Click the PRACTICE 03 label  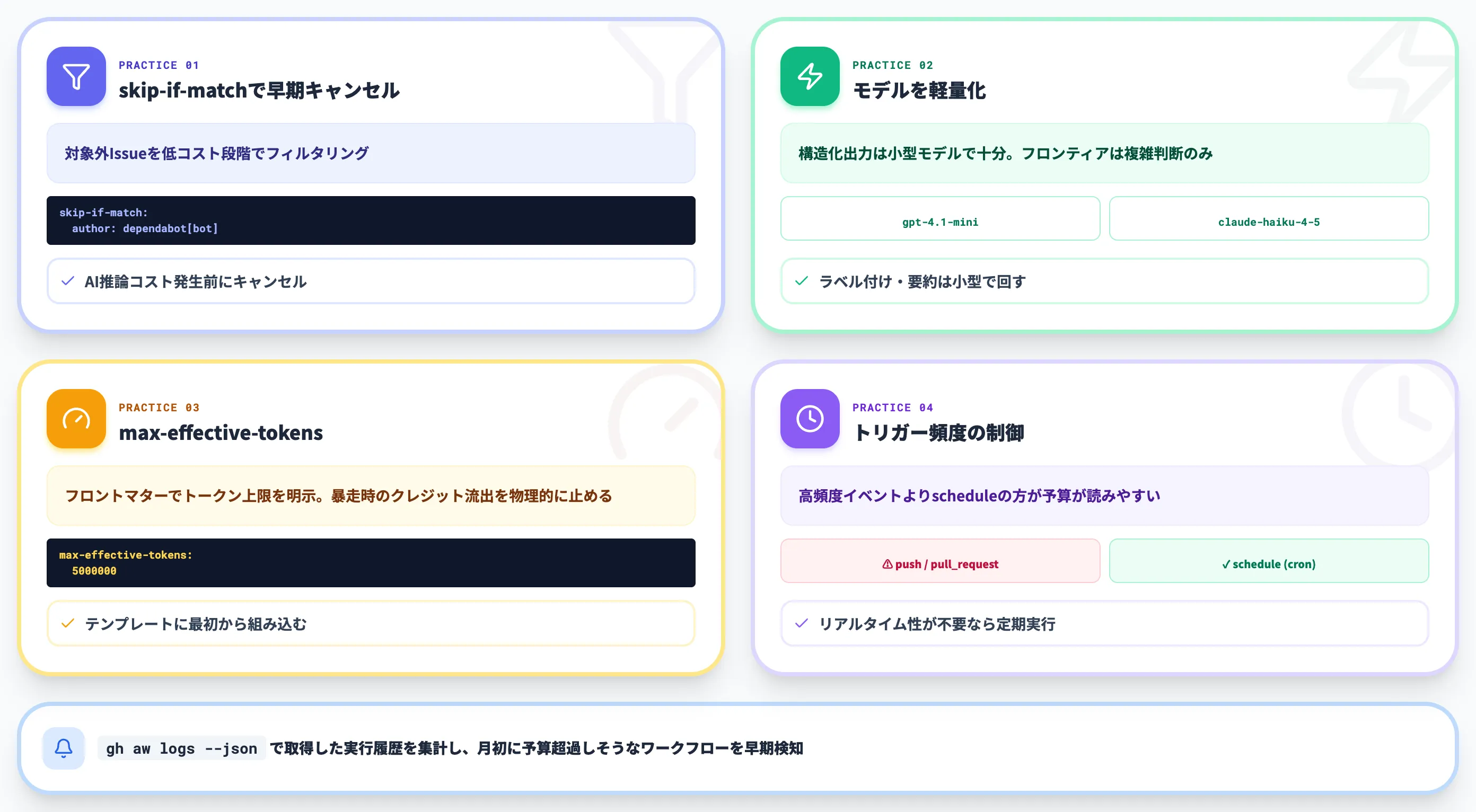(x=159, y=408)
